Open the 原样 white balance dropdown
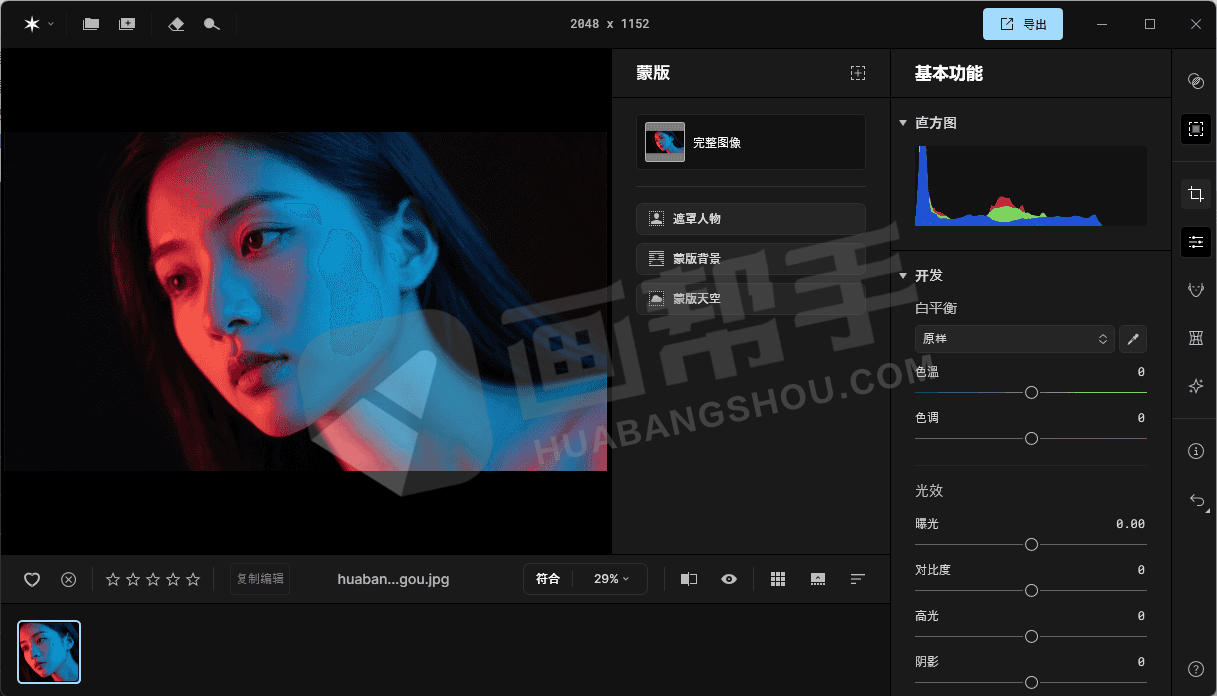1217x696 pixels. point(1014,339)
